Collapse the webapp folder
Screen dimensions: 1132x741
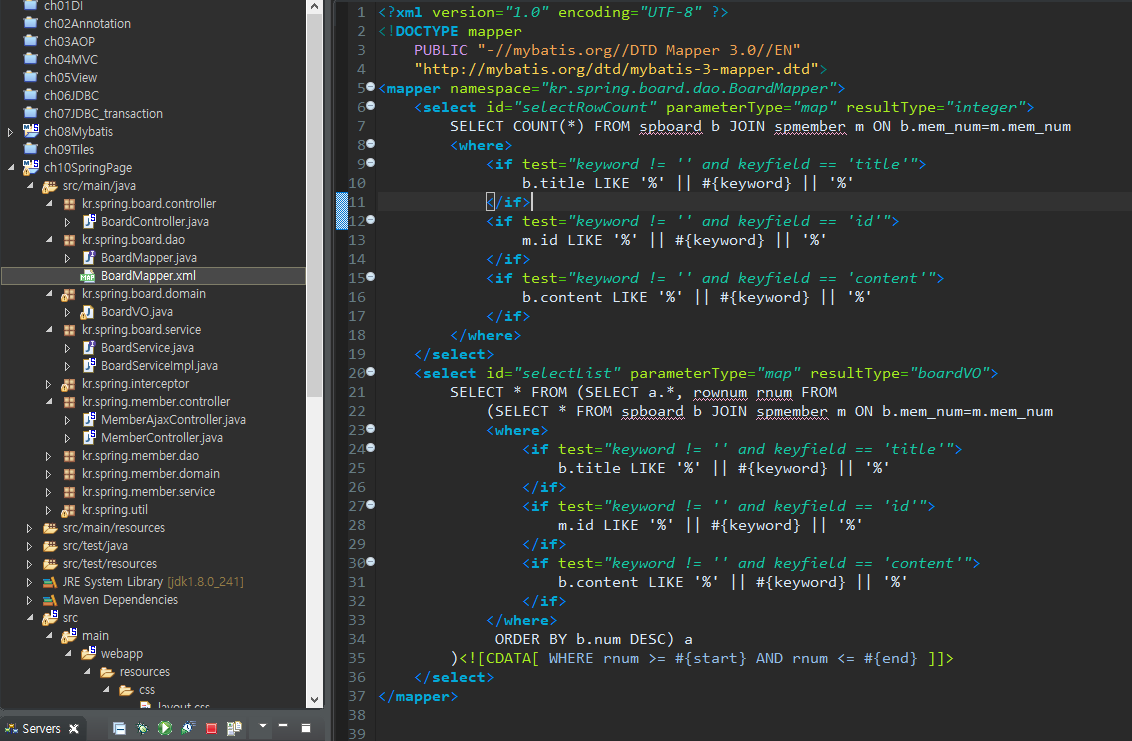[68, 654]
